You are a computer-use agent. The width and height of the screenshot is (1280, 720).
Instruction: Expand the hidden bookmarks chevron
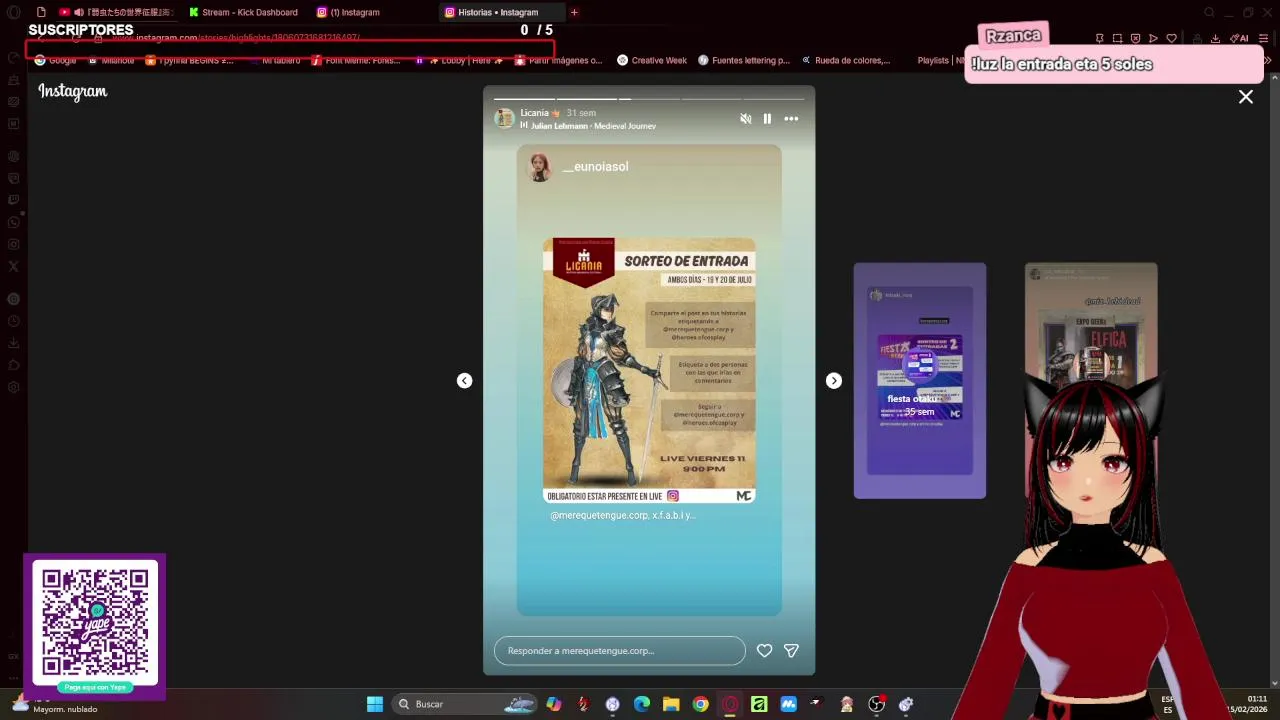1268,61
